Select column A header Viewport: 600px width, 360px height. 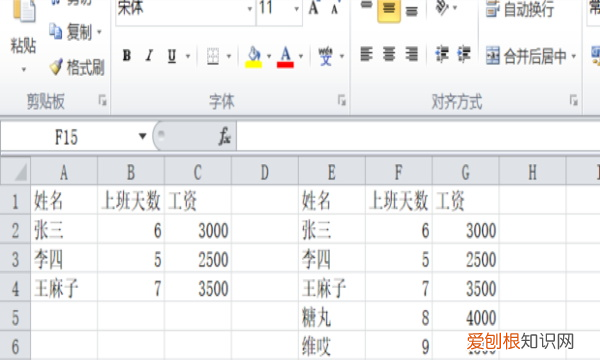(x=64, y=172)
